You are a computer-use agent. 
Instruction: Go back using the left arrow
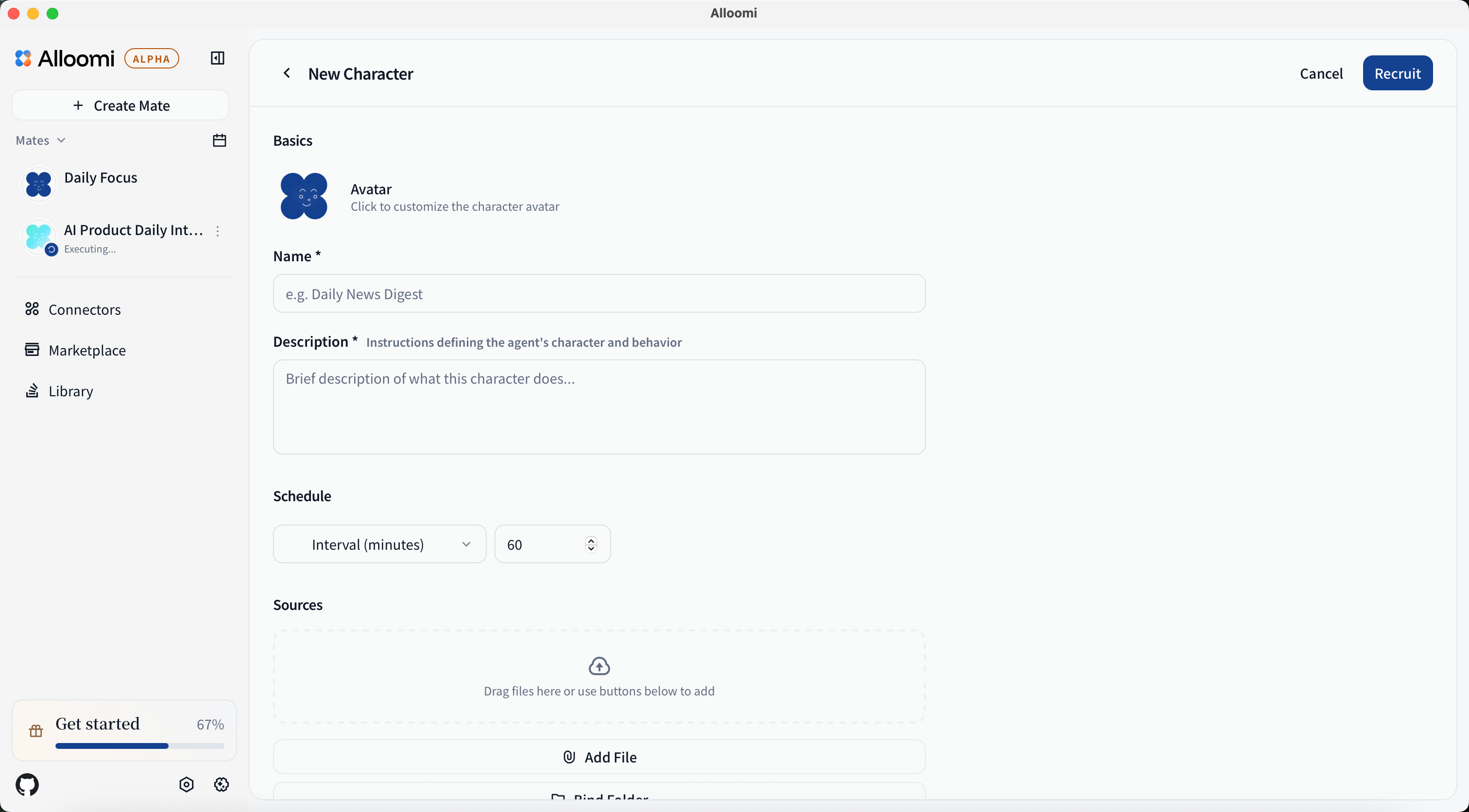pos(287,73)
